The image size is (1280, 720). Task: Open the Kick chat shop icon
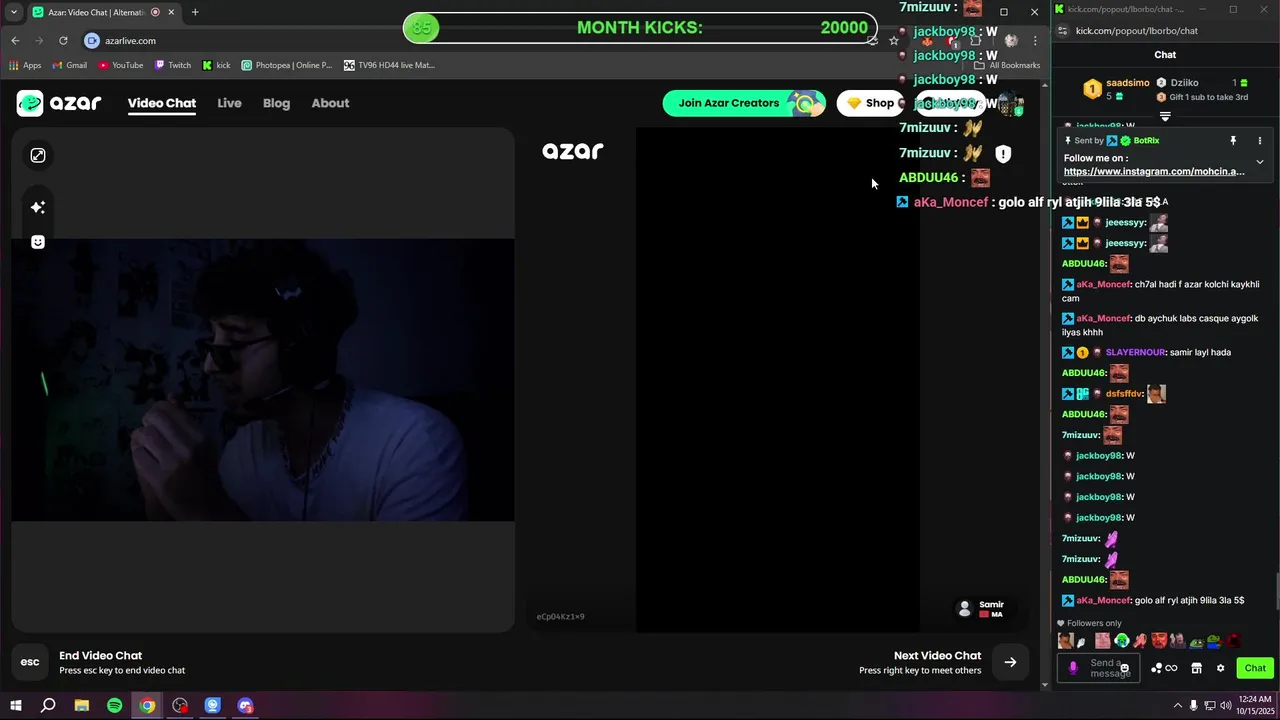tap(1196, 668)
